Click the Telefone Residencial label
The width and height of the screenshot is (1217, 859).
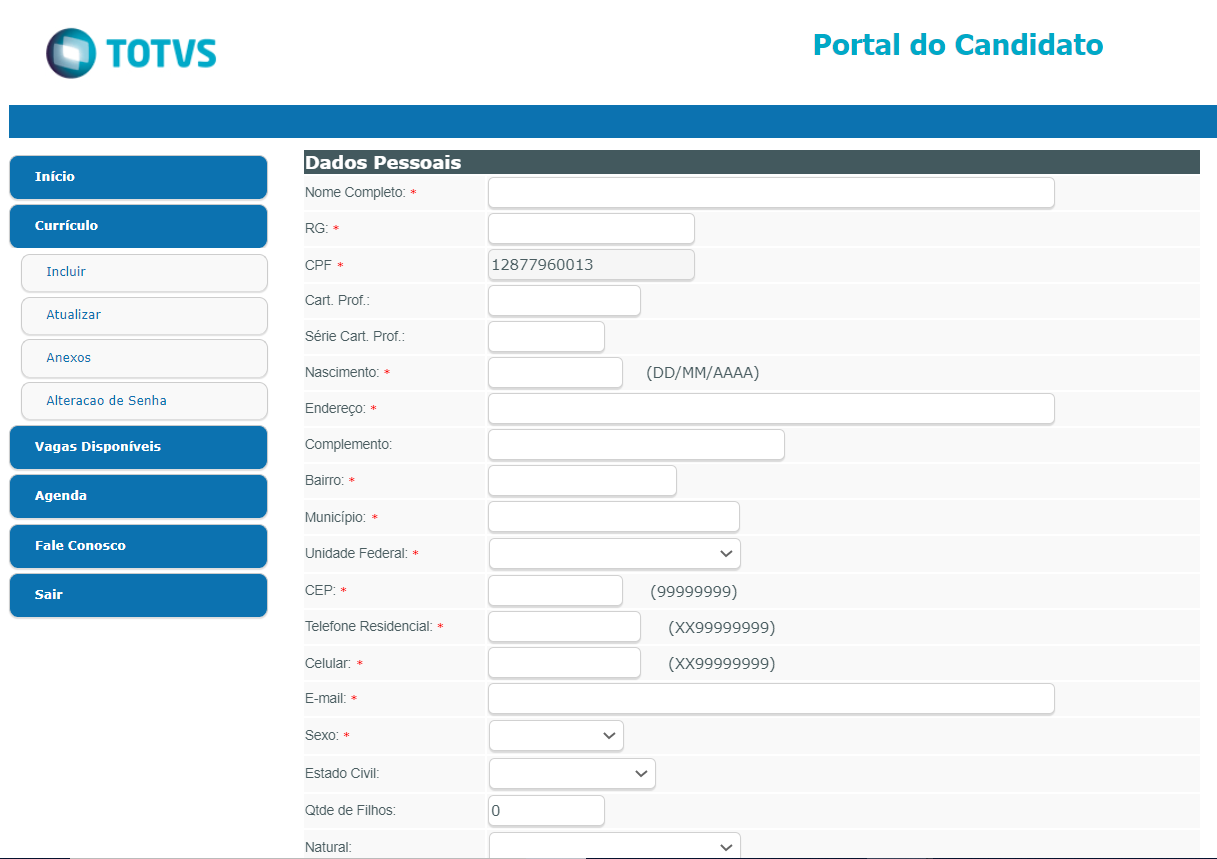[368, 626]
